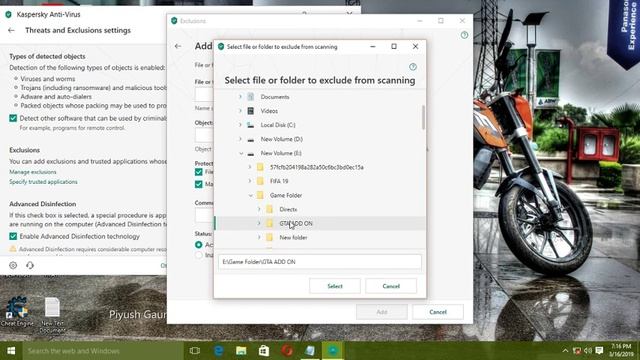Open File Explorer from taskbar

pos(241,351)
